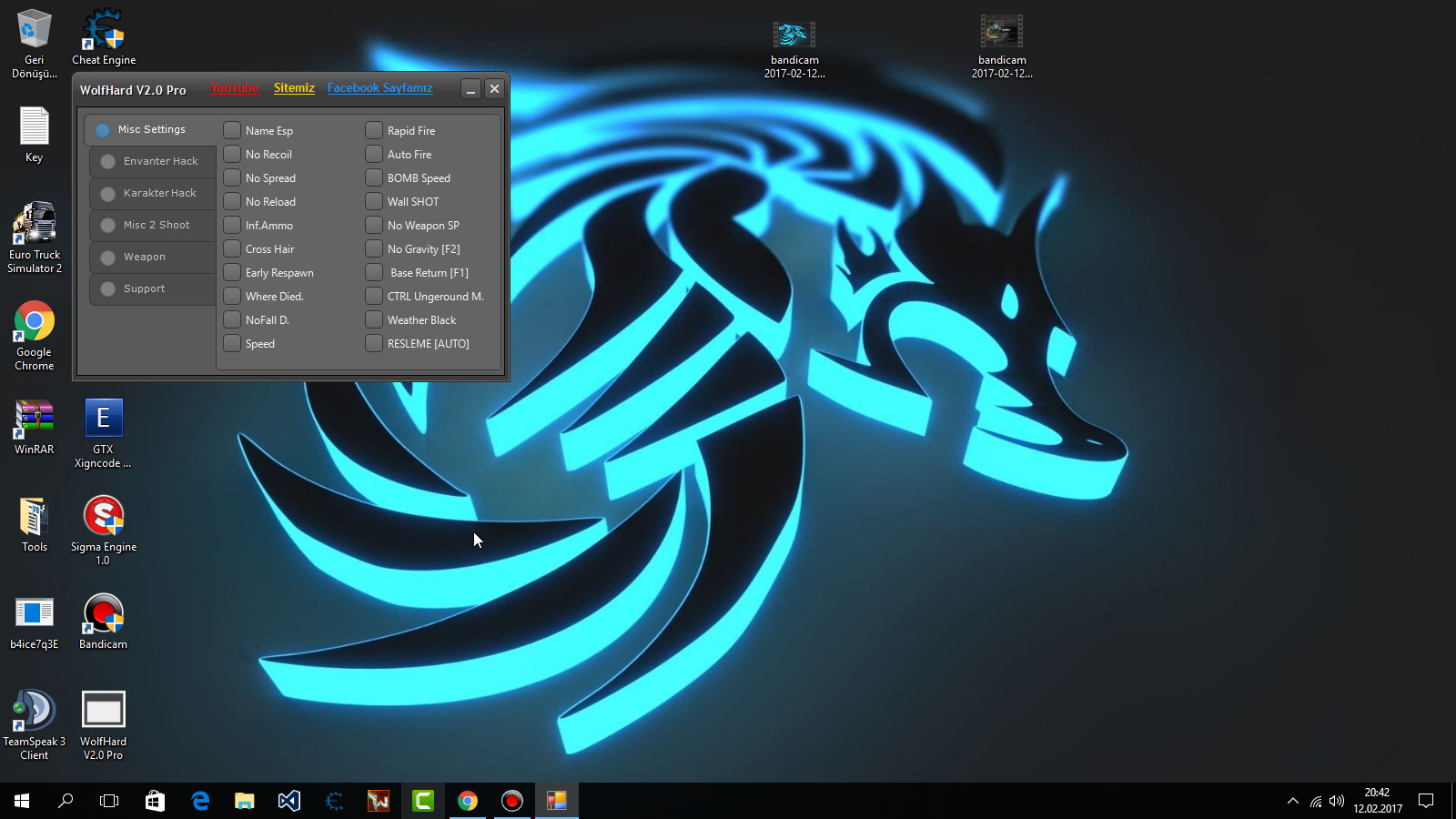The height and width of the screenshot is (819, 1456).
Task: Open the Support tab
Action: (x=153, y=288)
